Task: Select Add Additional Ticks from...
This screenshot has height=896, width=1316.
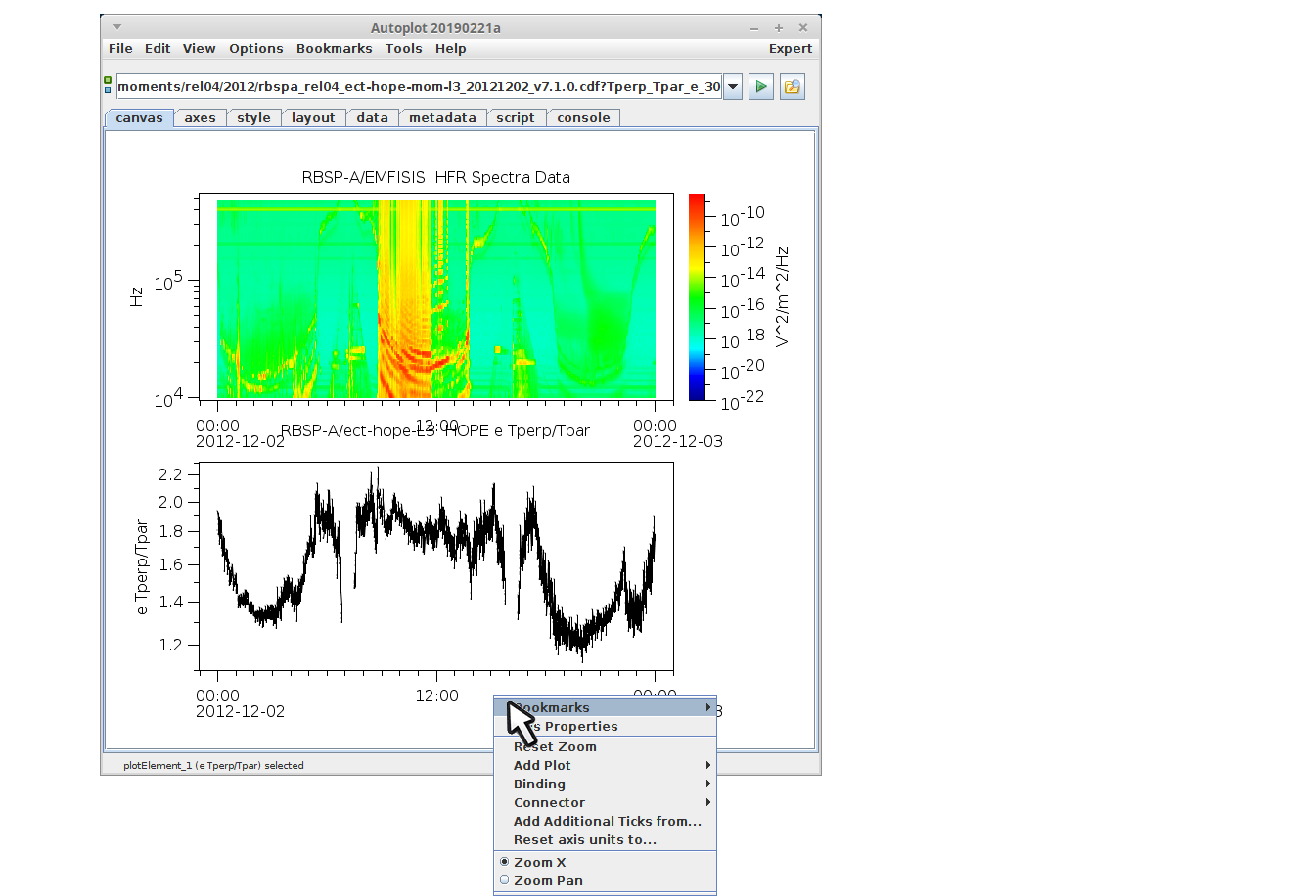Action: (607, 821)
